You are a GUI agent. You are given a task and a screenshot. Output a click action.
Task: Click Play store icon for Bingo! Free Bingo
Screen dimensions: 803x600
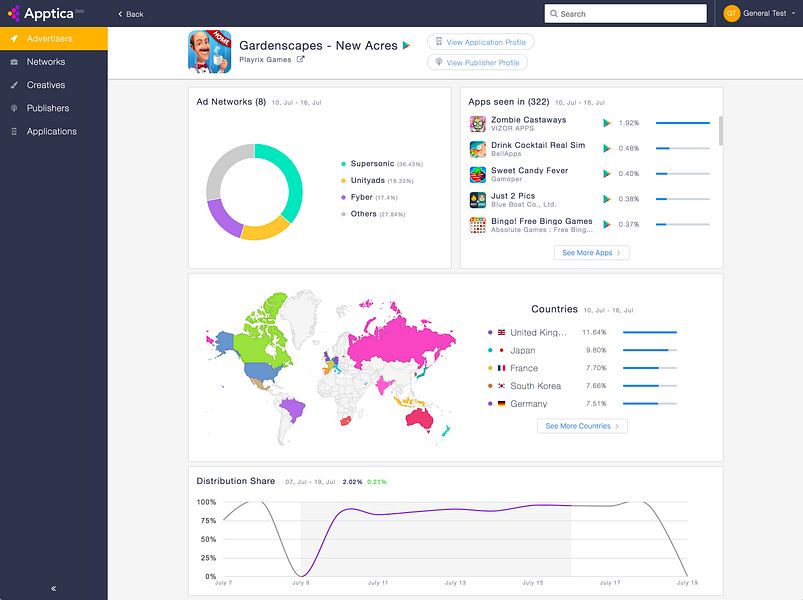pyautogui.click(x=607, y=224)
